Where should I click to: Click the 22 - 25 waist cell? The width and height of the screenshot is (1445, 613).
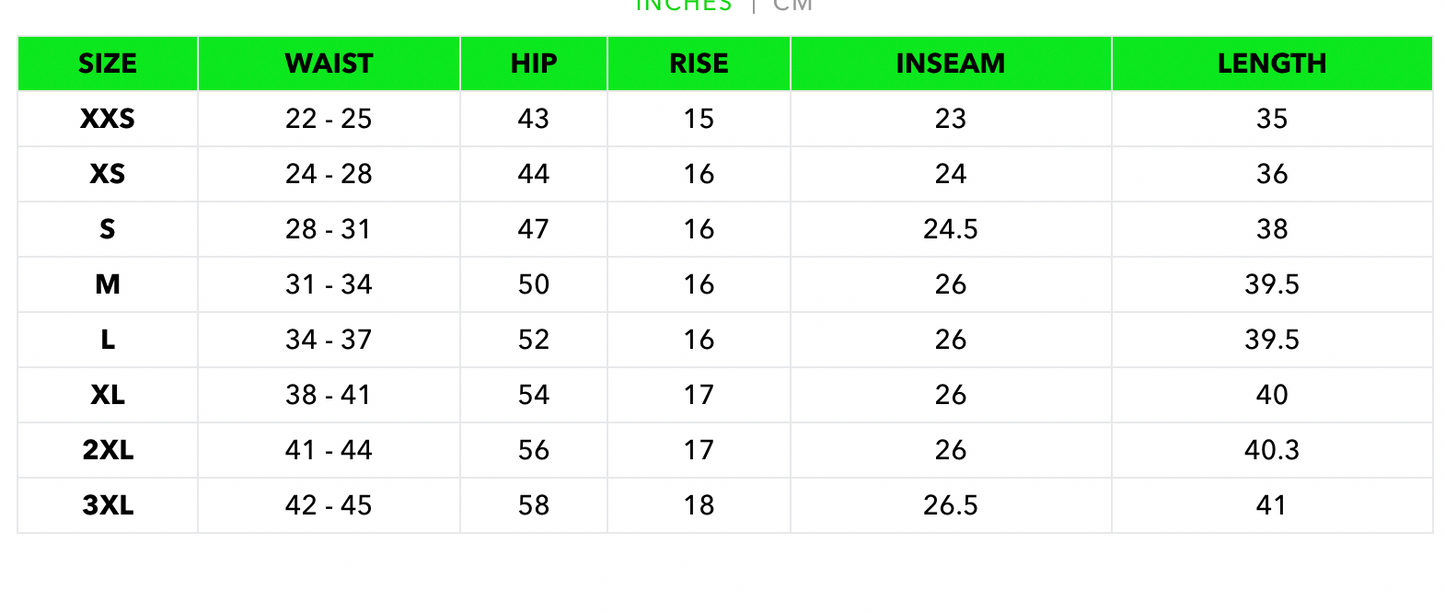[328, 119]
